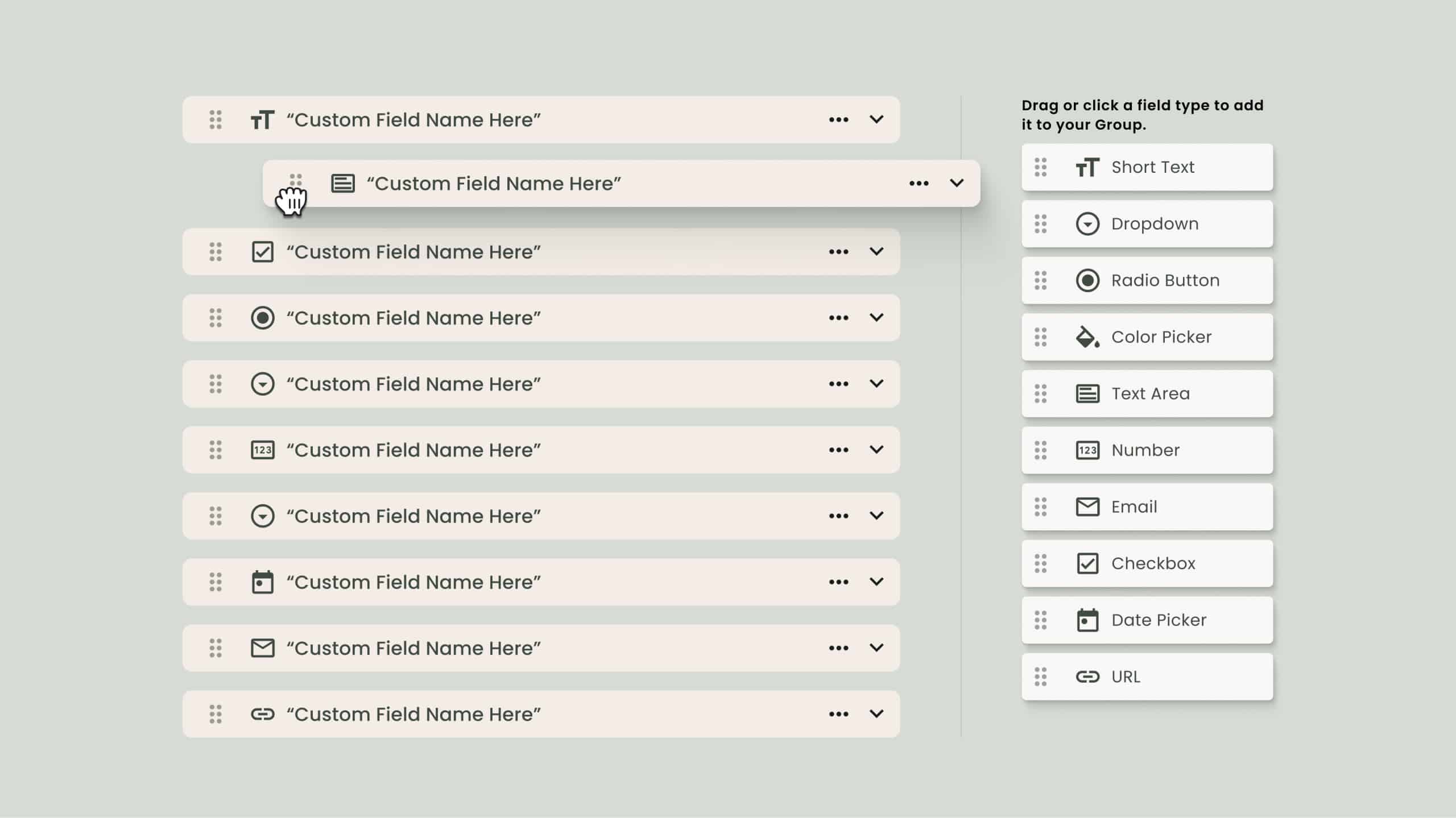
Task: Add a Color Picker field to the group
Action: pos(1147,337)
